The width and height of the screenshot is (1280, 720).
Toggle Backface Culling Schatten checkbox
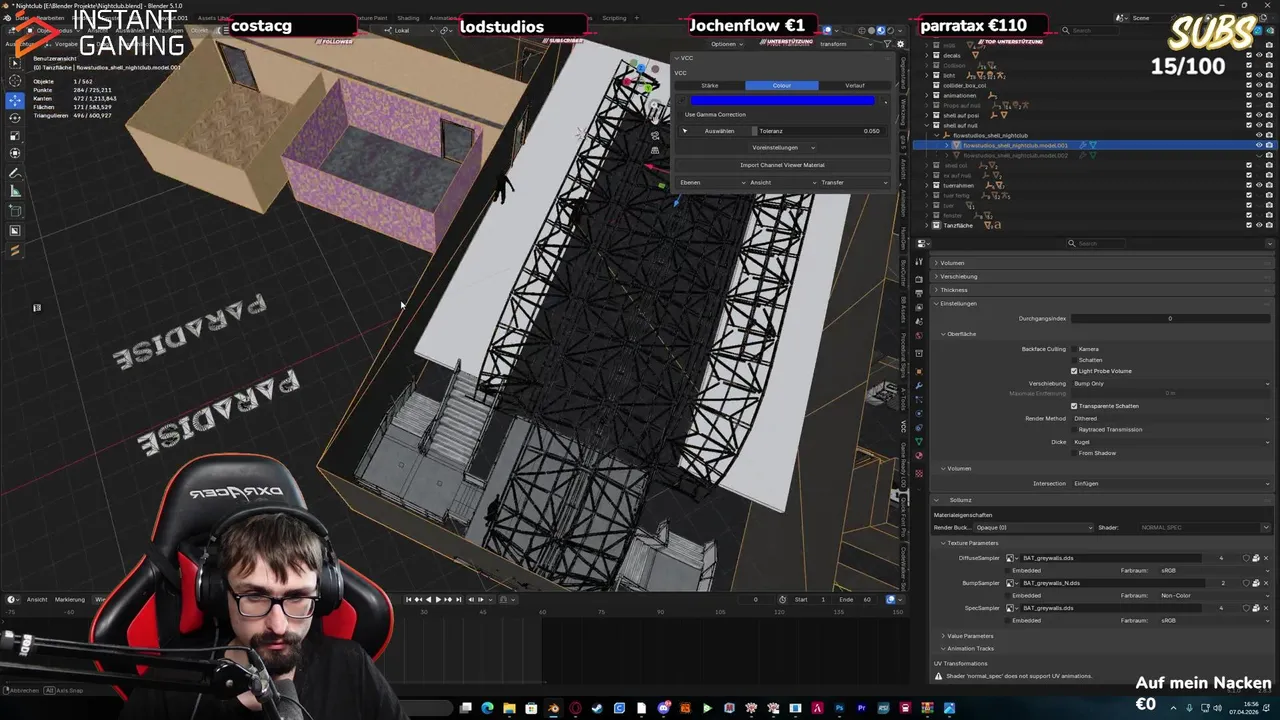click(1074, 360)
